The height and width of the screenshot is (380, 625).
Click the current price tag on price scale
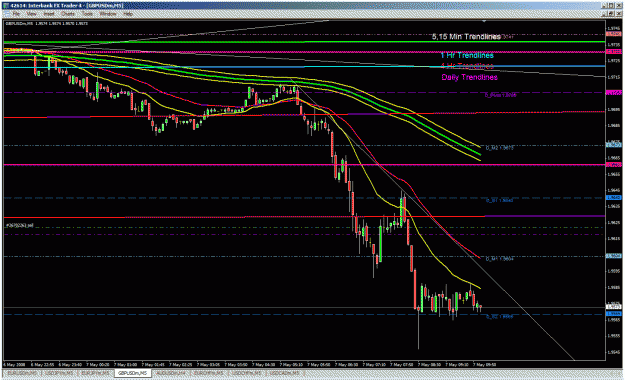click(x=613, y=307)
